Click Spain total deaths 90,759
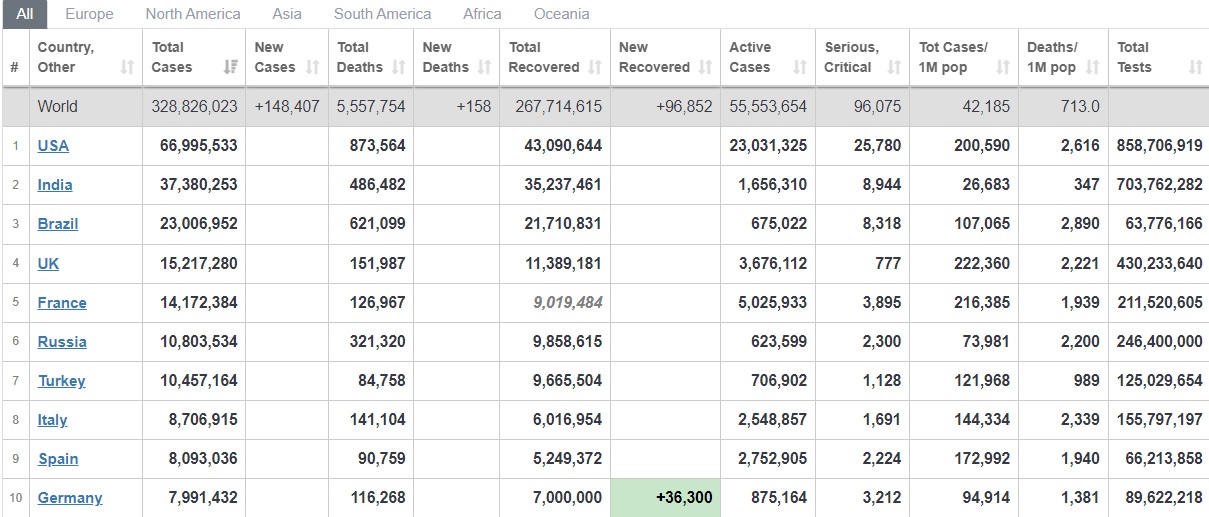 (379, 458)
